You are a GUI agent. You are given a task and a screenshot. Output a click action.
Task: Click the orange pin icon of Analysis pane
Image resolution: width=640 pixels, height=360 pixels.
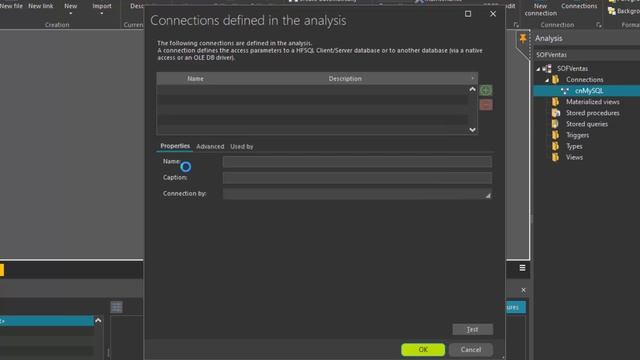click(x=523, y=39)
